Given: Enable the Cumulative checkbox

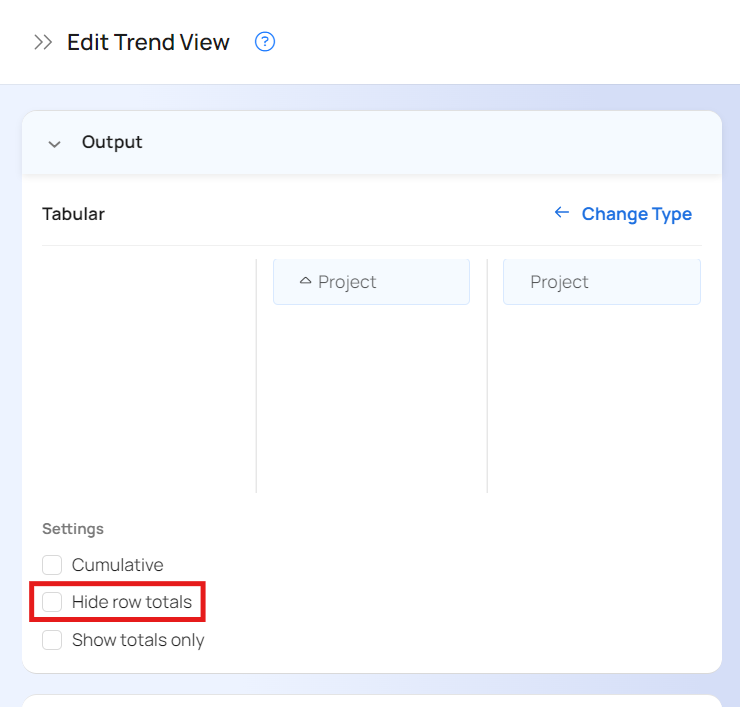Looking at the screenshot, I should tap(52, 565).
